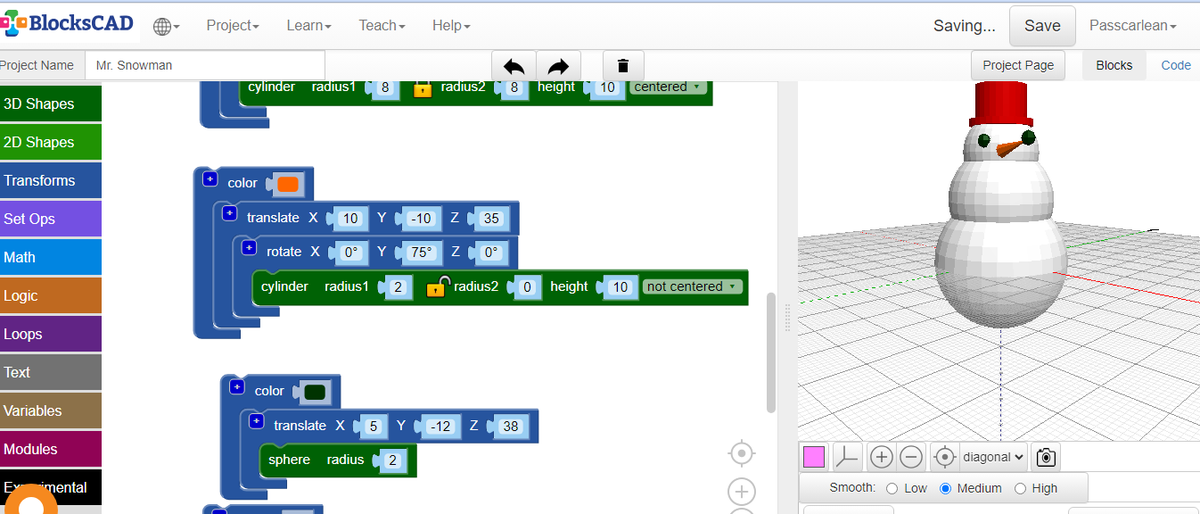Zoom in on the 3D view
The height and width of the screenshot is (514, 1200).
[881, 457]
